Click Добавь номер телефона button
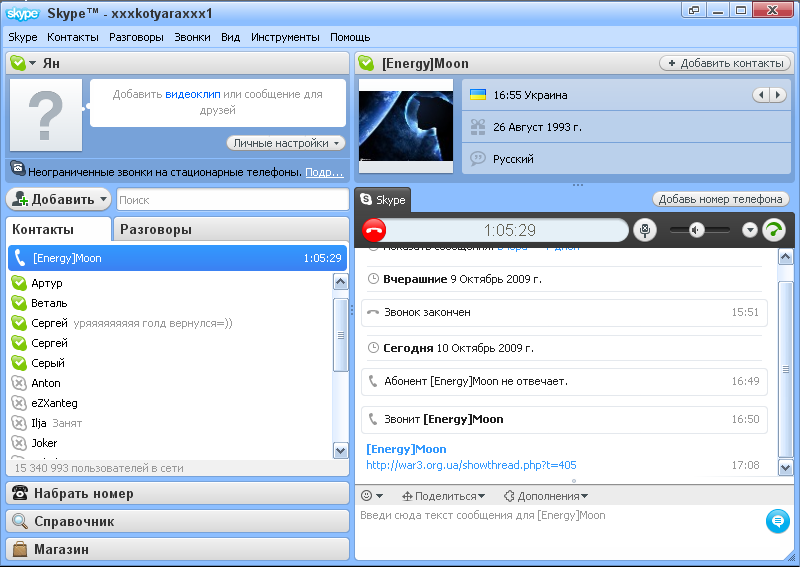Viewport: 800px width, 567px height. tap(720, 199)
